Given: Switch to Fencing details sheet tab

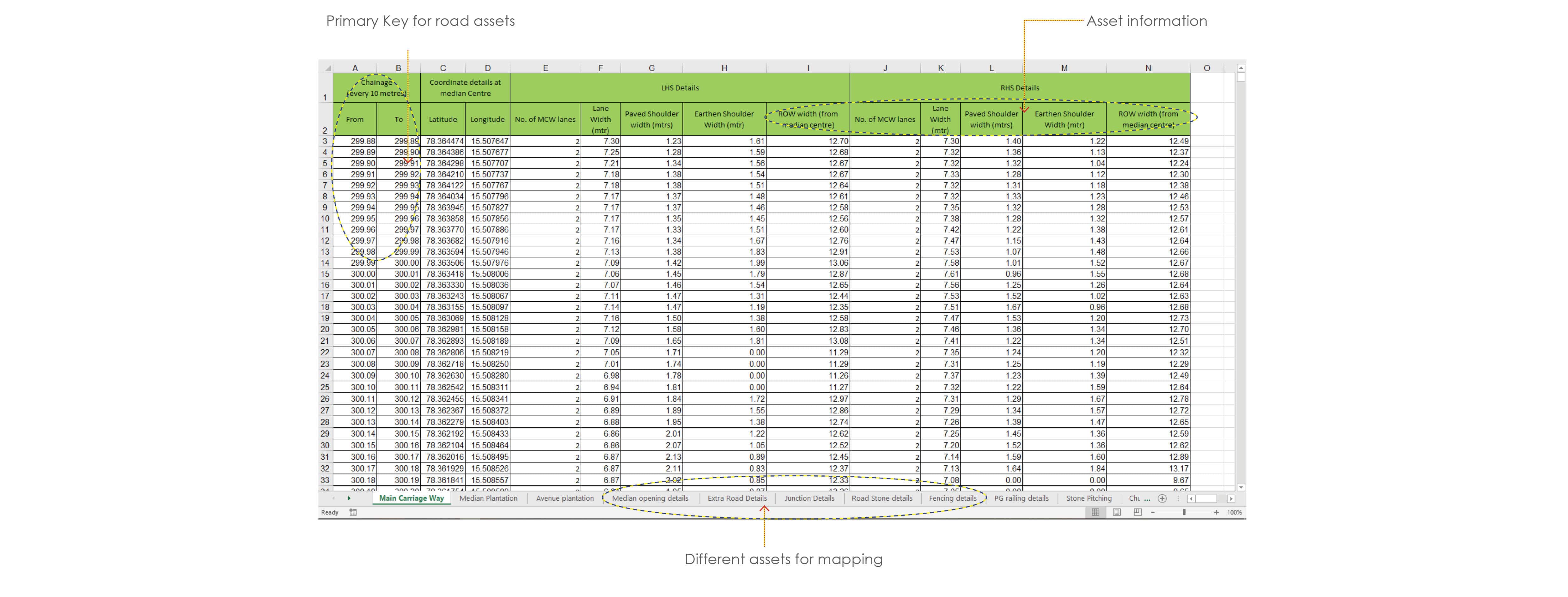Looking at the screenshot, I should point(952,498).
